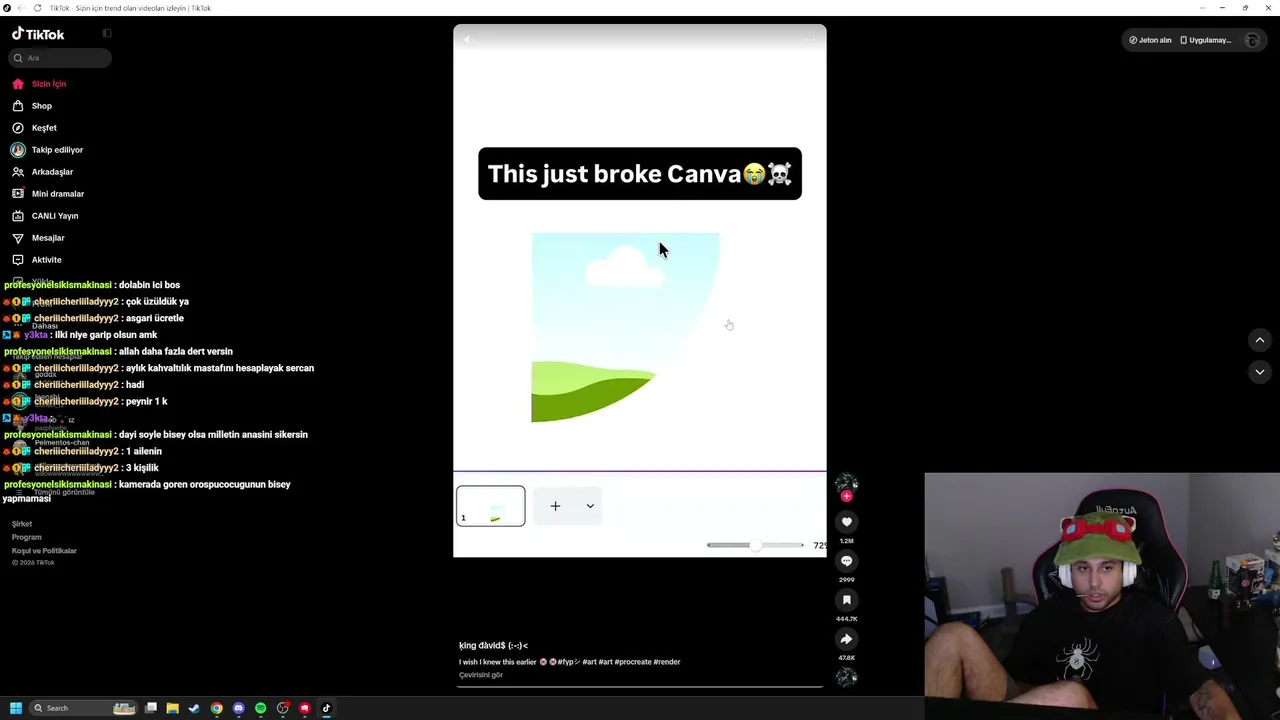1280x720 pixels.
Task: Bookmark the video to favorites
Action: pyautogui.click(x=847, y=600)
